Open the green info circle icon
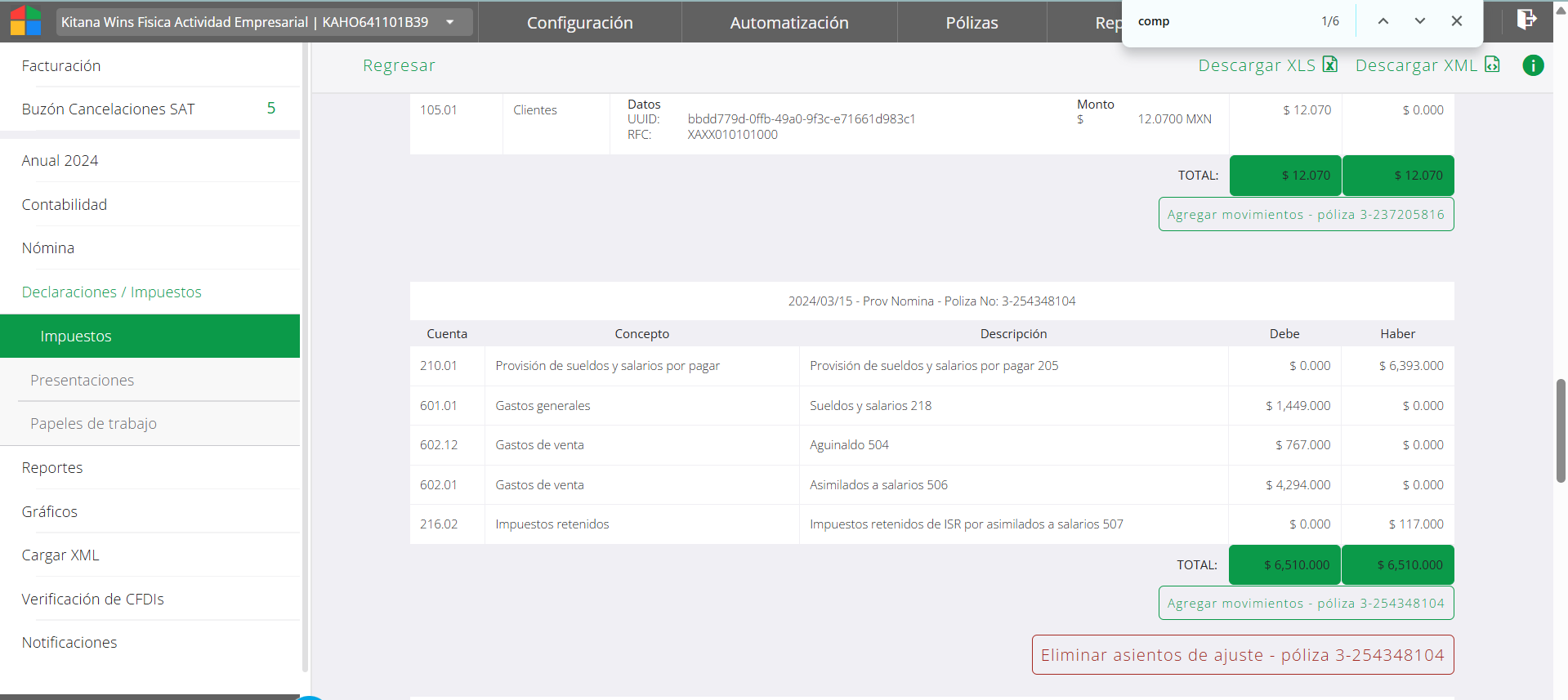 pyautogui.click(x=1533, y=65)
